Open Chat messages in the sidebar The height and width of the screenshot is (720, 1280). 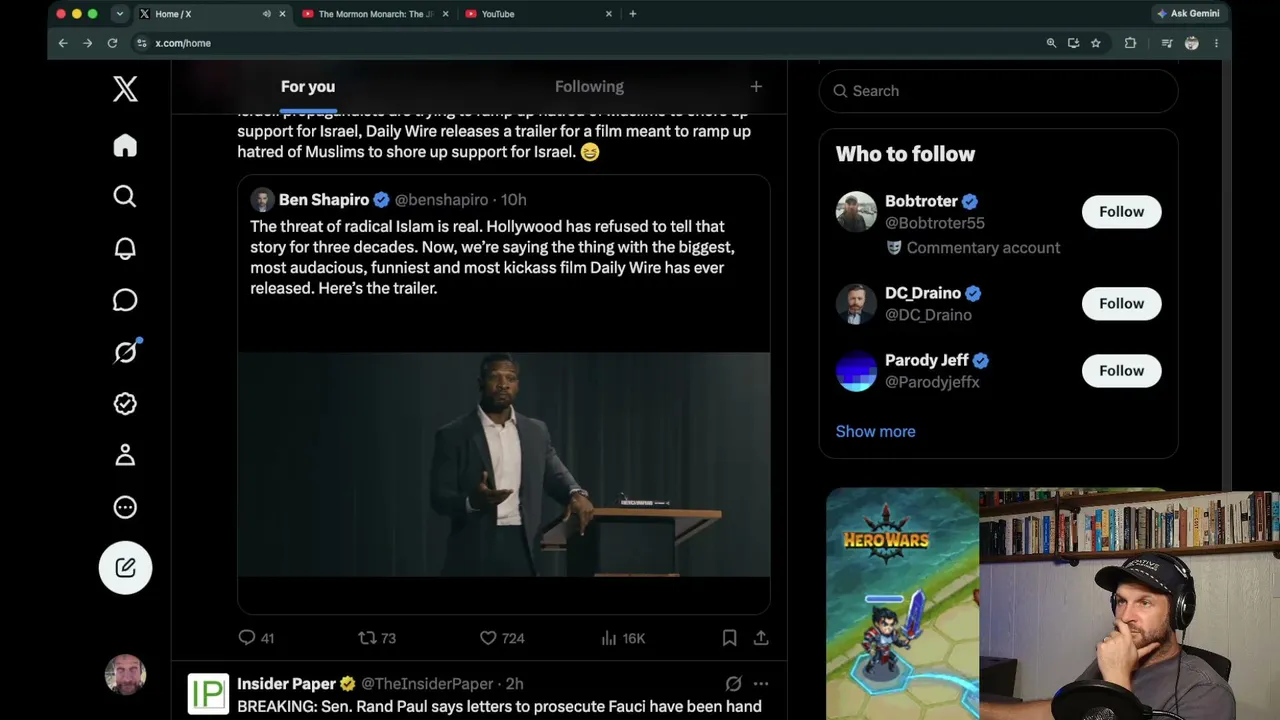click(125, 300)
